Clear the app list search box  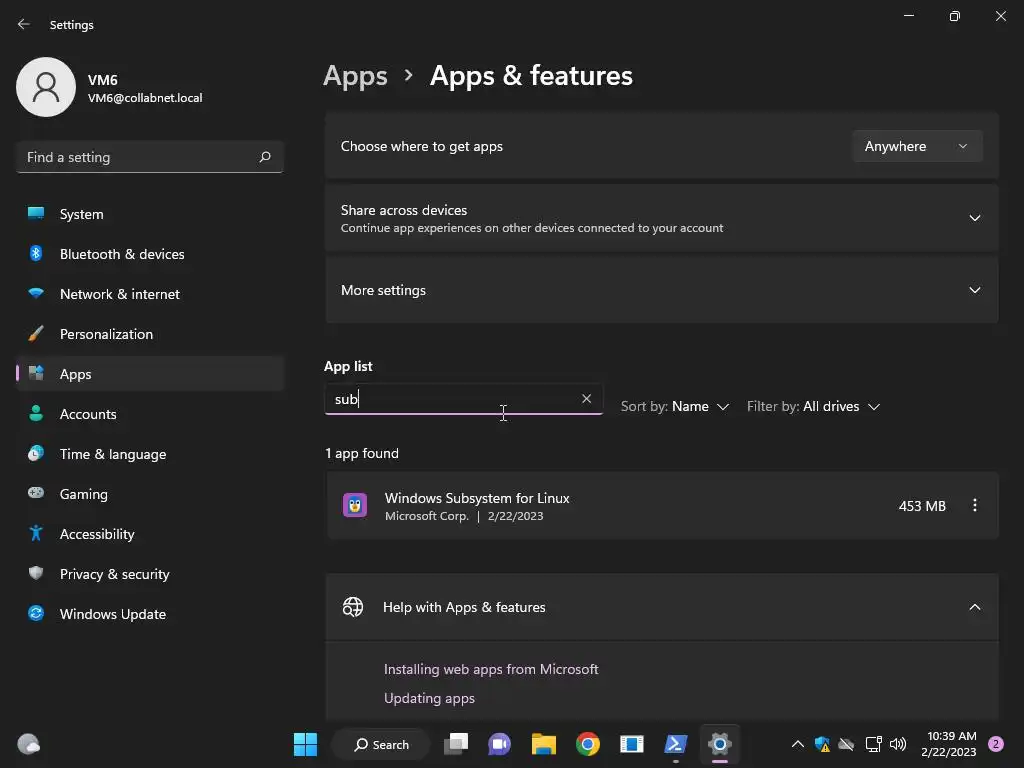click(x=586, y=398)
